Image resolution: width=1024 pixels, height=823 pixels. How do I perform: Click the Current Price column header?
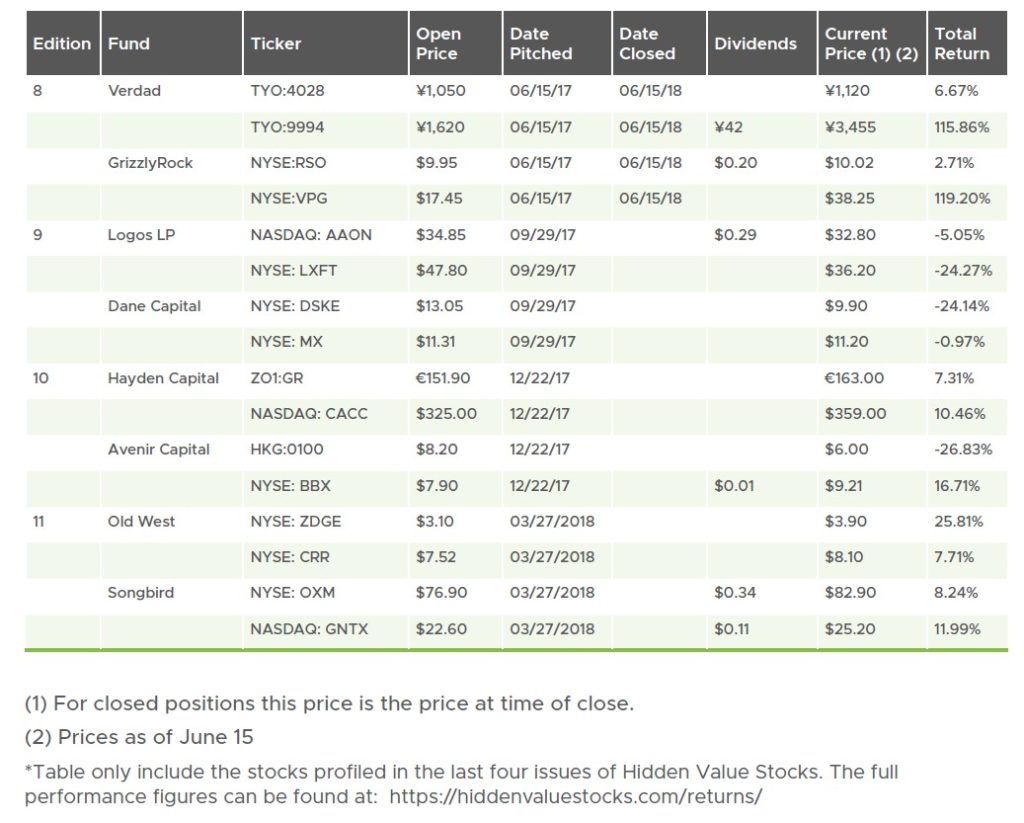point(870,44)
